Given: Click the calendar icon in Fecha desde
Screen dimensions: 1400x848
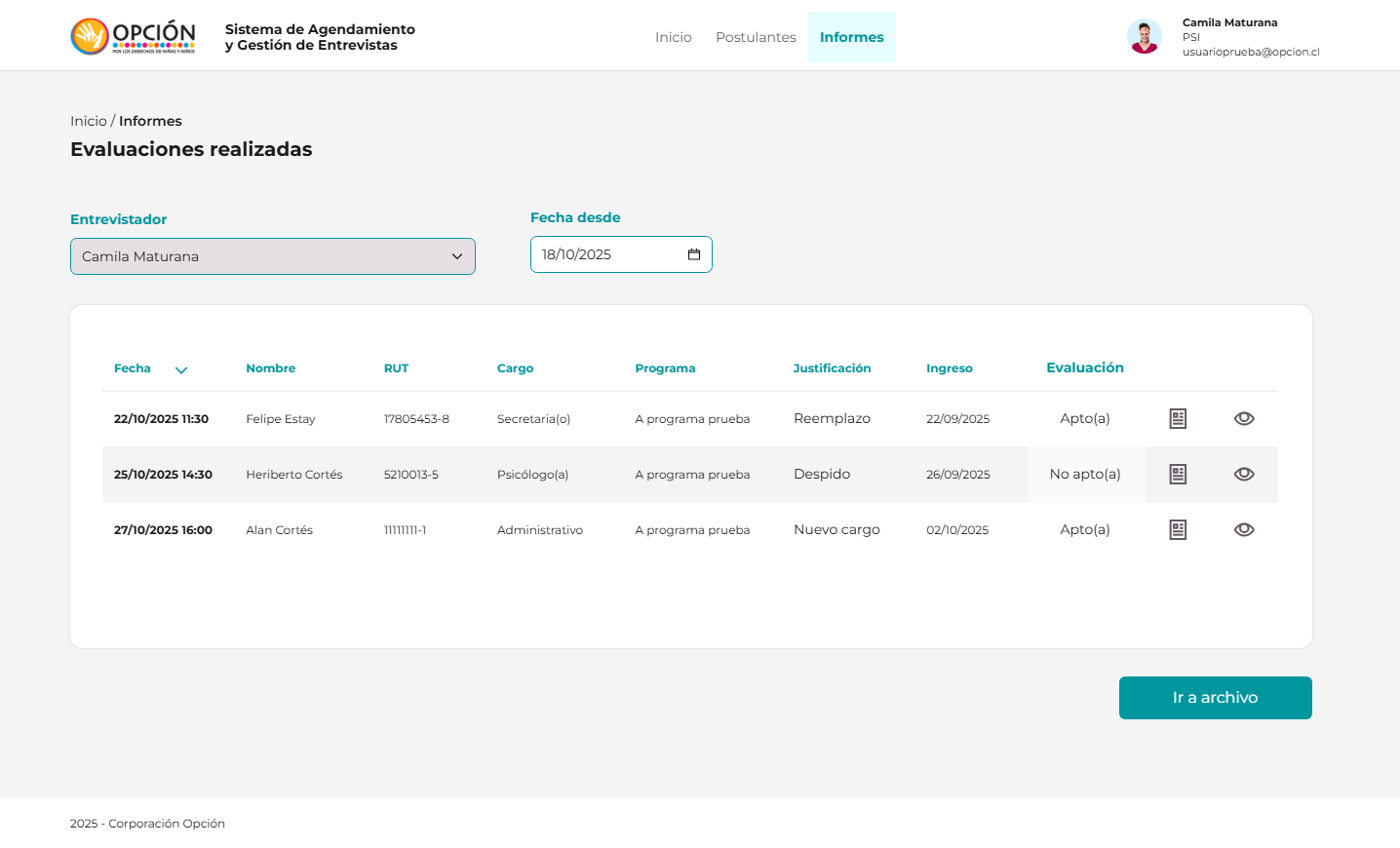Looking at the screenshot, I should pos(694,254).
